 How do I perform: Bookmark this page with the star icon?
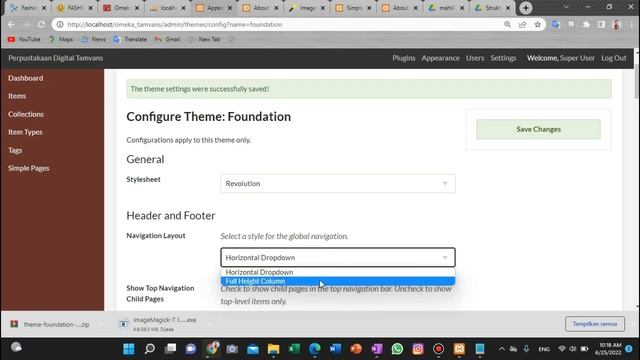tap(538, 24)
